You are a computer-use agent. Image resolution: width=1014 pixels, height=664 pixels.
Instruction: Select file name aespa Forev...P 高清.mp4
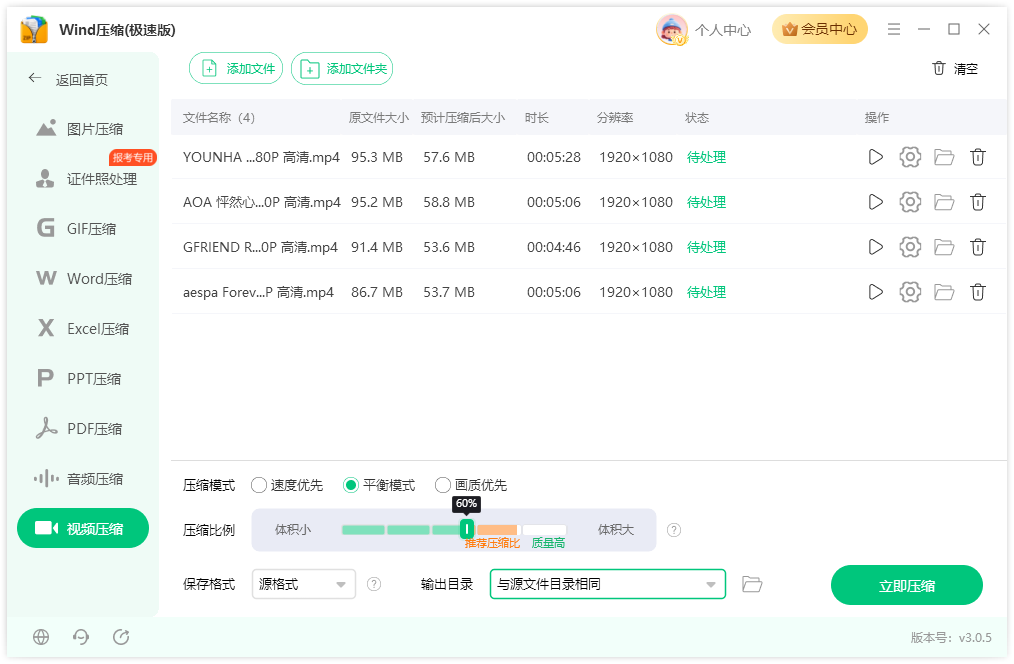pyautogui.click(x=258, y=292)
